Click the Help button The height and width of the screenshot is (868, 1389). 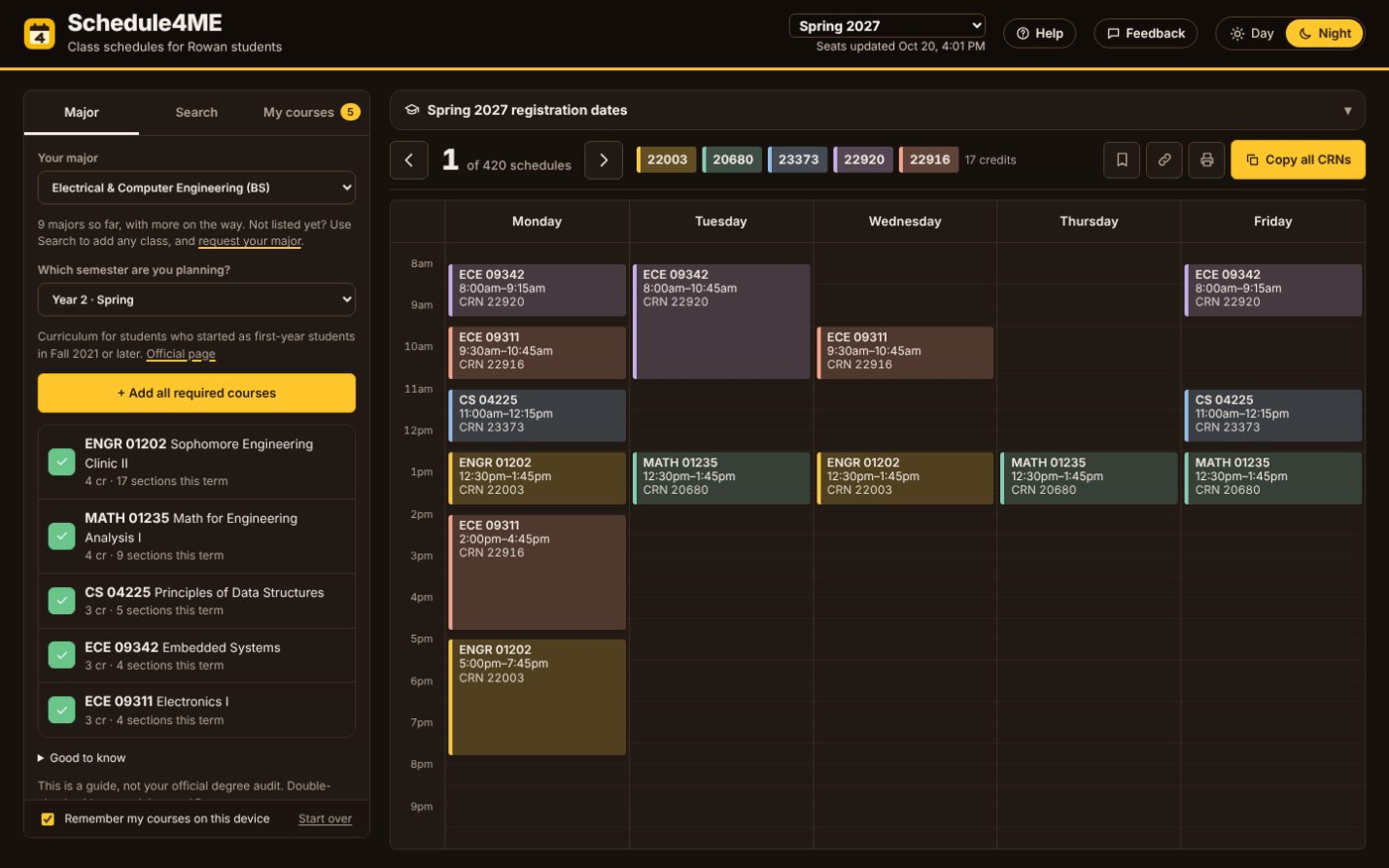point(1040,34)
